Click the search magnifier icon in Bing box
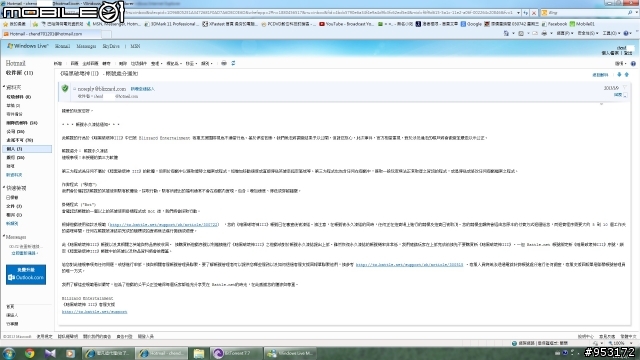Screen dimensions: 640x360 pyautogui.click(x=630, y=13)
